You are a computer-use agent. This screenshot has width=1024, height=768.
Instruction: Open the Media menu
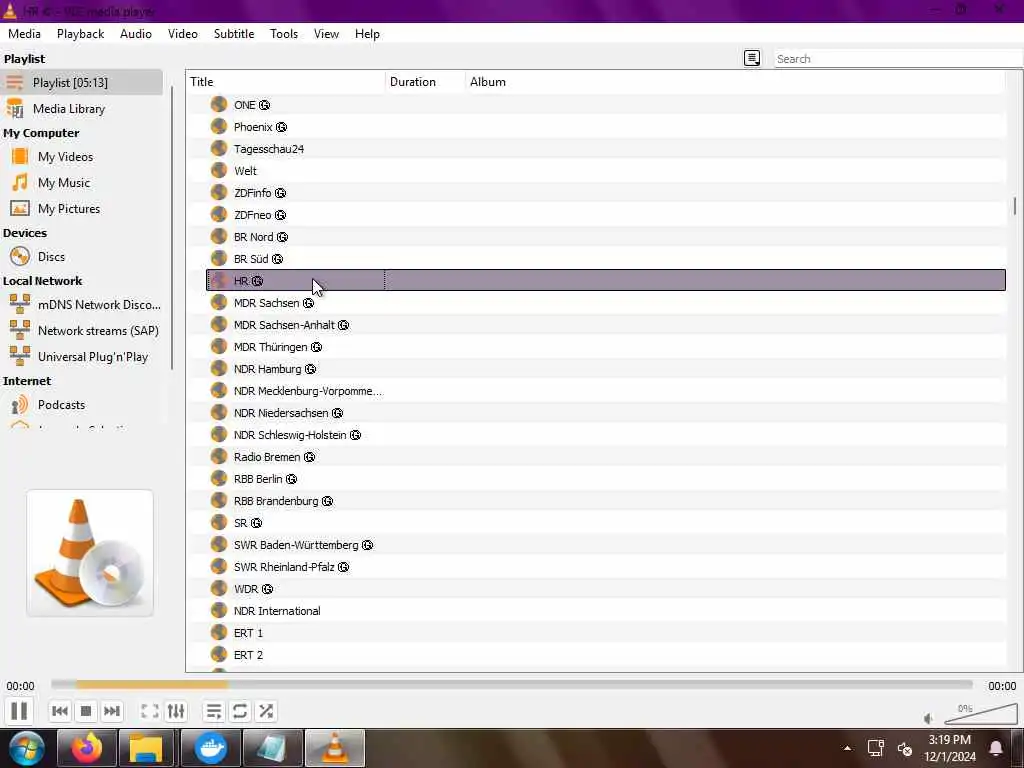24,34
